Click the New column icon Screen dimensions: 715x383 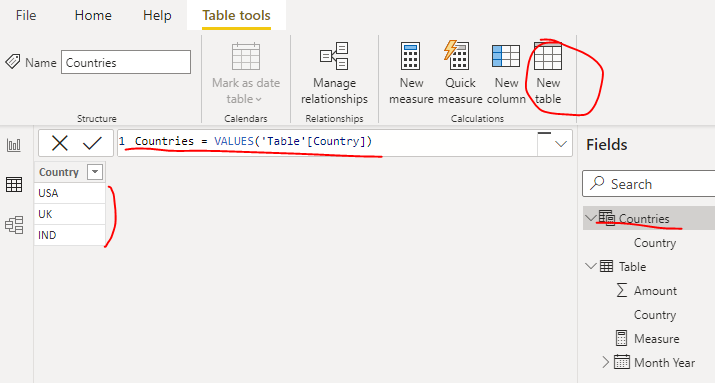point(506,56)
